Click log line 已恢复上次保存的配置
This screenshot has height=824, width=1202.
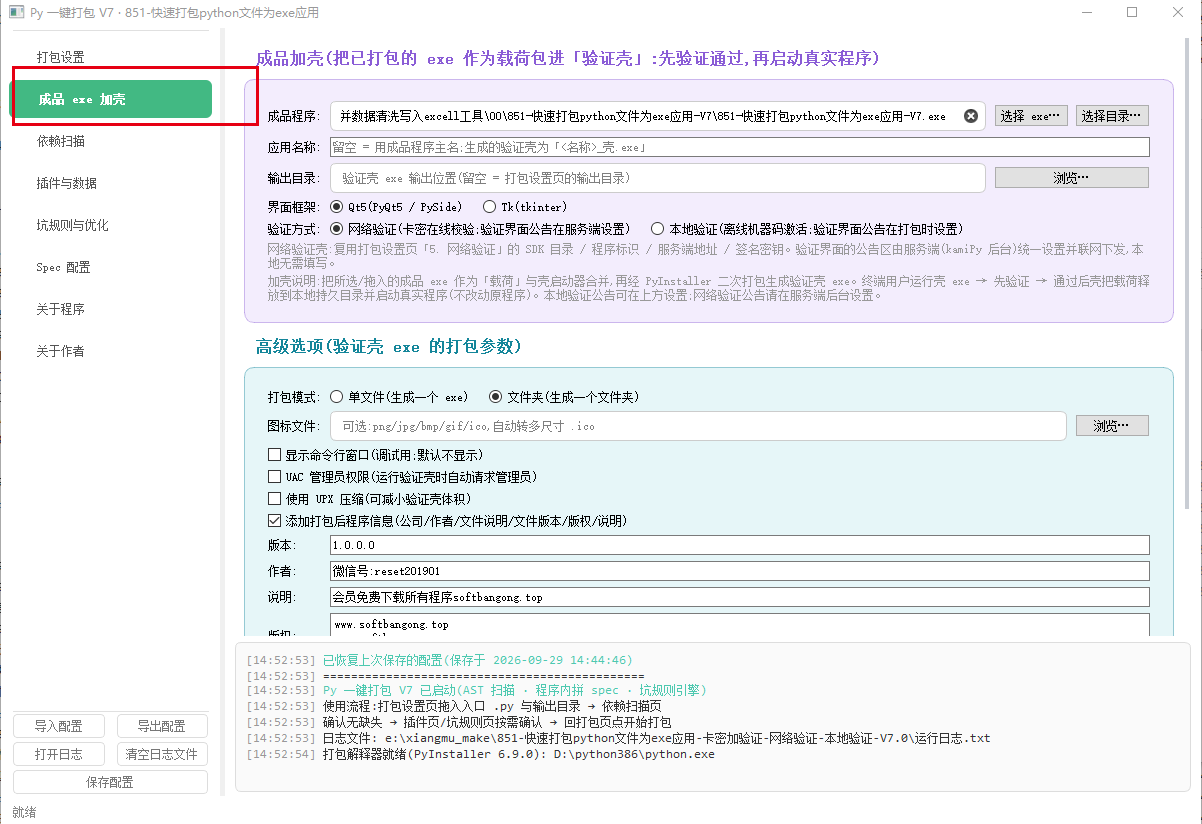tap(440, 660)
